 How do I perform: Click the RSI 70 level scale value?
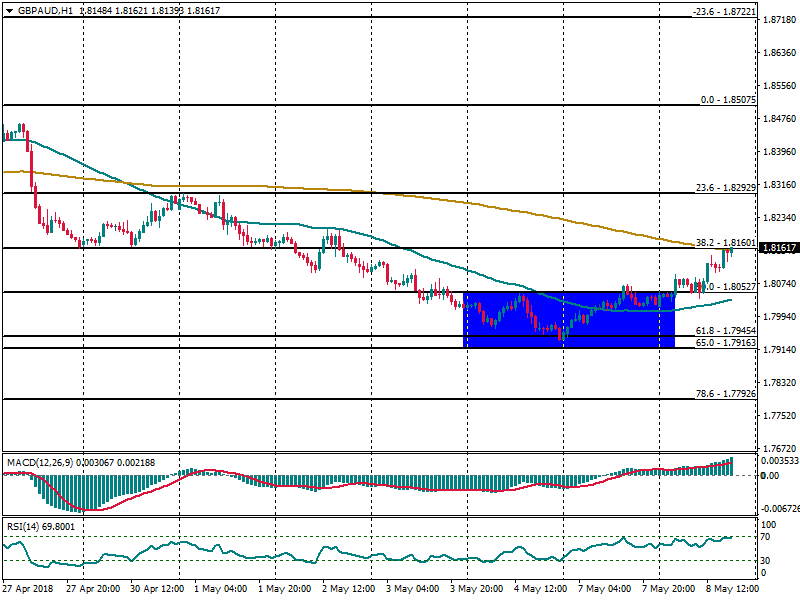pos(768,538)
